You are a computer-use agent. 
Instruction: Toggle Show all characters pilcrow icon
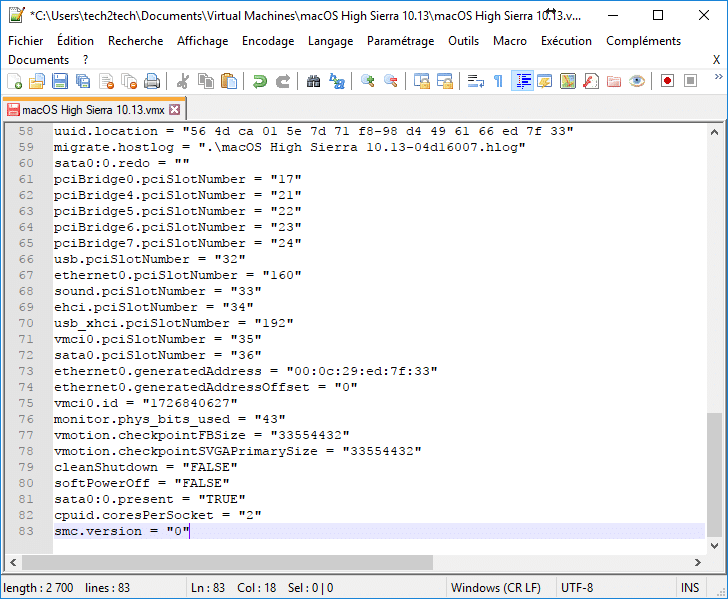498,82
